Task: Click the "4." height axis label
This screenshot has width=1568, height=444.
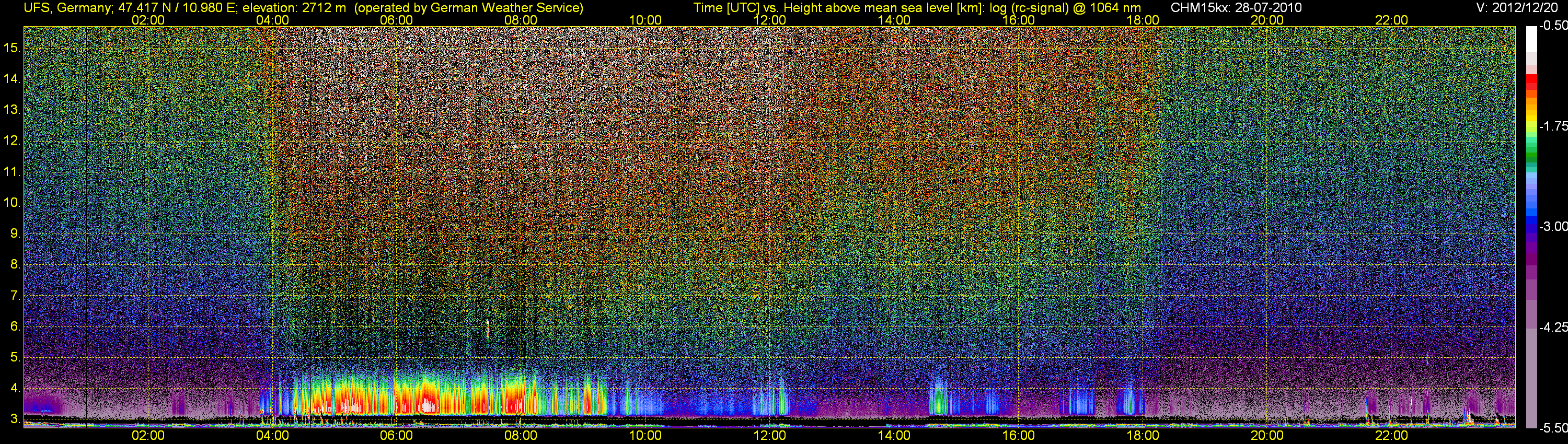Action: (16, 389)
